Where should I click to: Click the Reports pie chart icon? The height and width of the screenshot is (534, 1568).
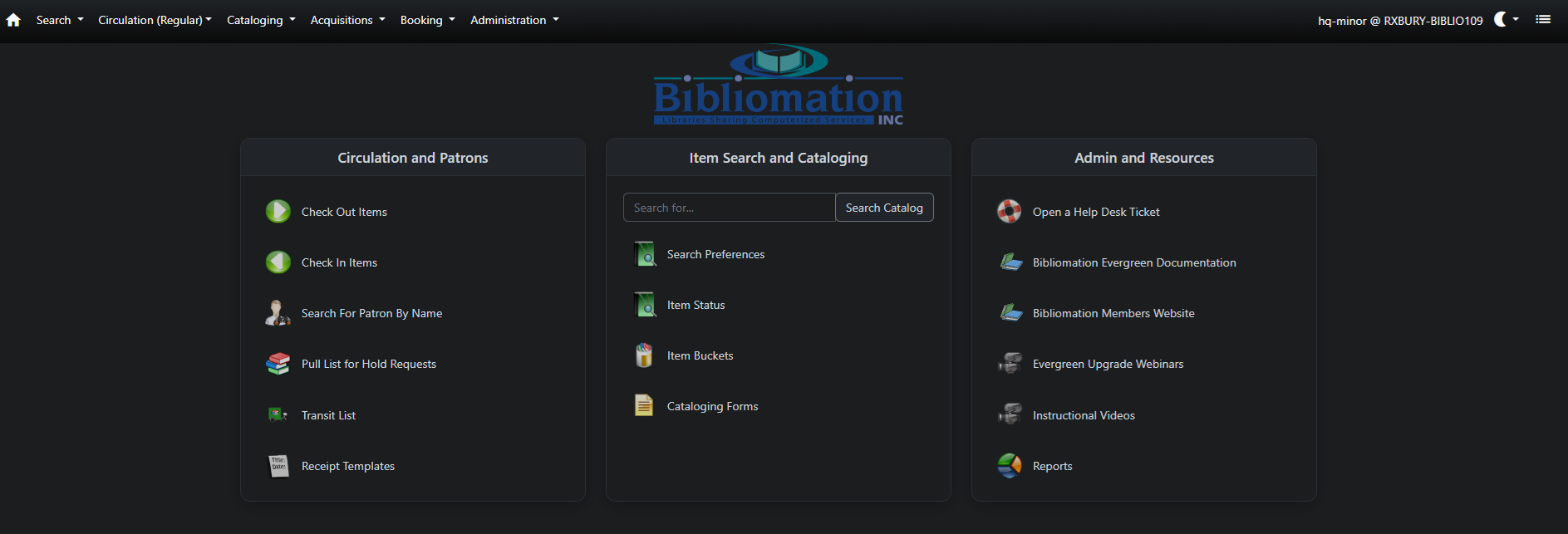point(1010,466)
